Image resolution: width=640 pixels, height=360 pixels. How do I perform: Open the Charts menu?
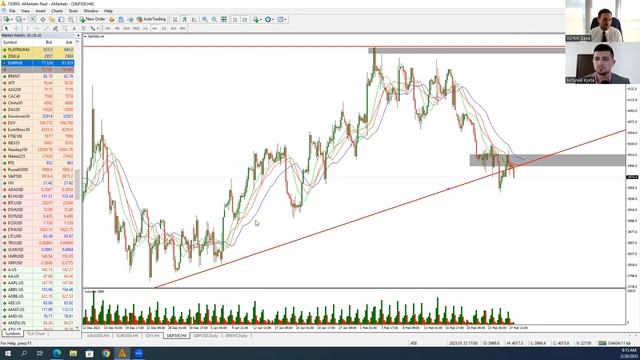coord(57,11)
